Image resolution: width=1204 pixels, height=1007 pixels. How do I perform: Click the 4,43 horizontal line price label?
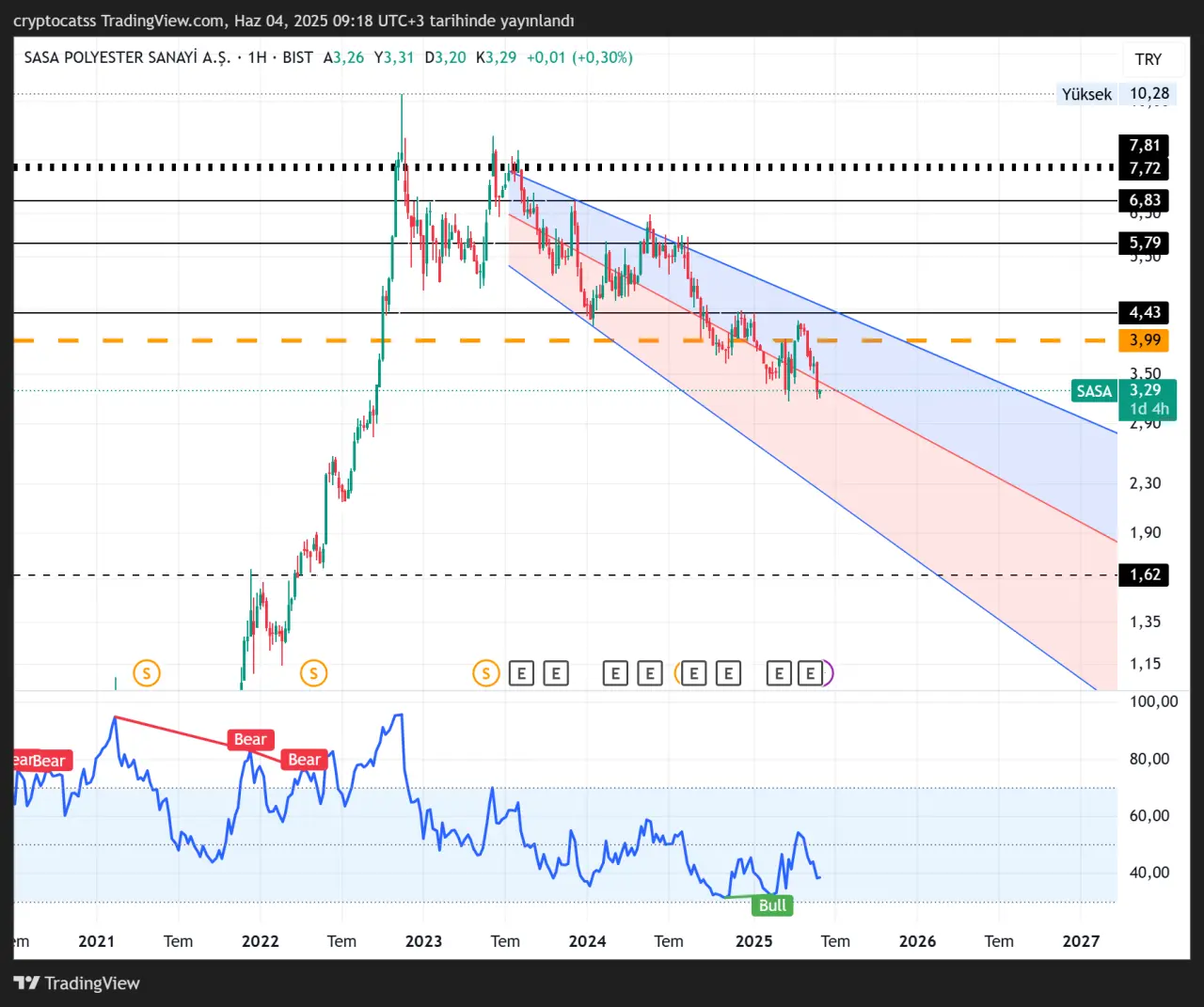1145,312
